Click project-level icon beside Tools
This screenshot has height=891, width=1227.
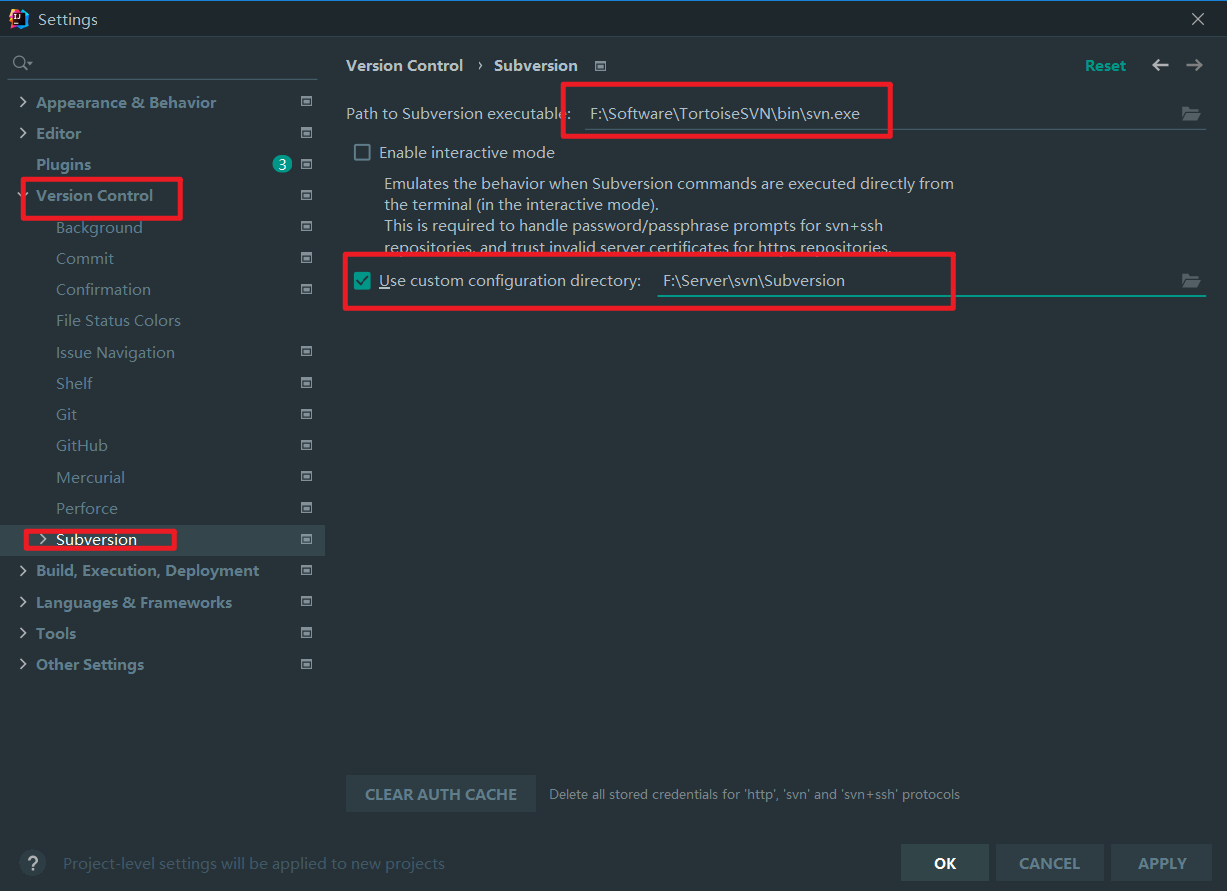[x=306, y=633]
